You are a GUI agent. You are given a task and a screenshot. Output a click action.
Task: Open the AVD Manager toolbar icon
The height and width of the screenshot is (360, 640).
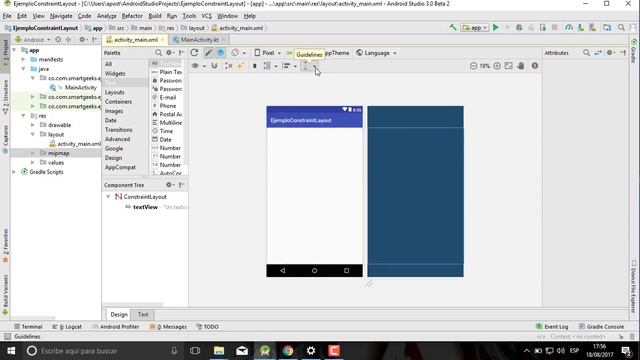coord(580,28)
